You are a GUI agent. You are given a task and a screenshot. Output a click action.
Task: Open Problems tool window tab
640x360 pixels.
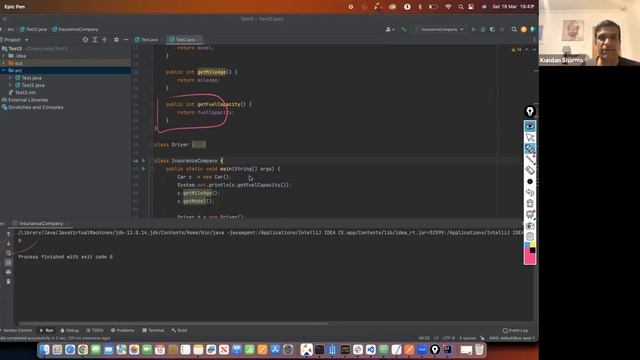[x=122, y=330]
